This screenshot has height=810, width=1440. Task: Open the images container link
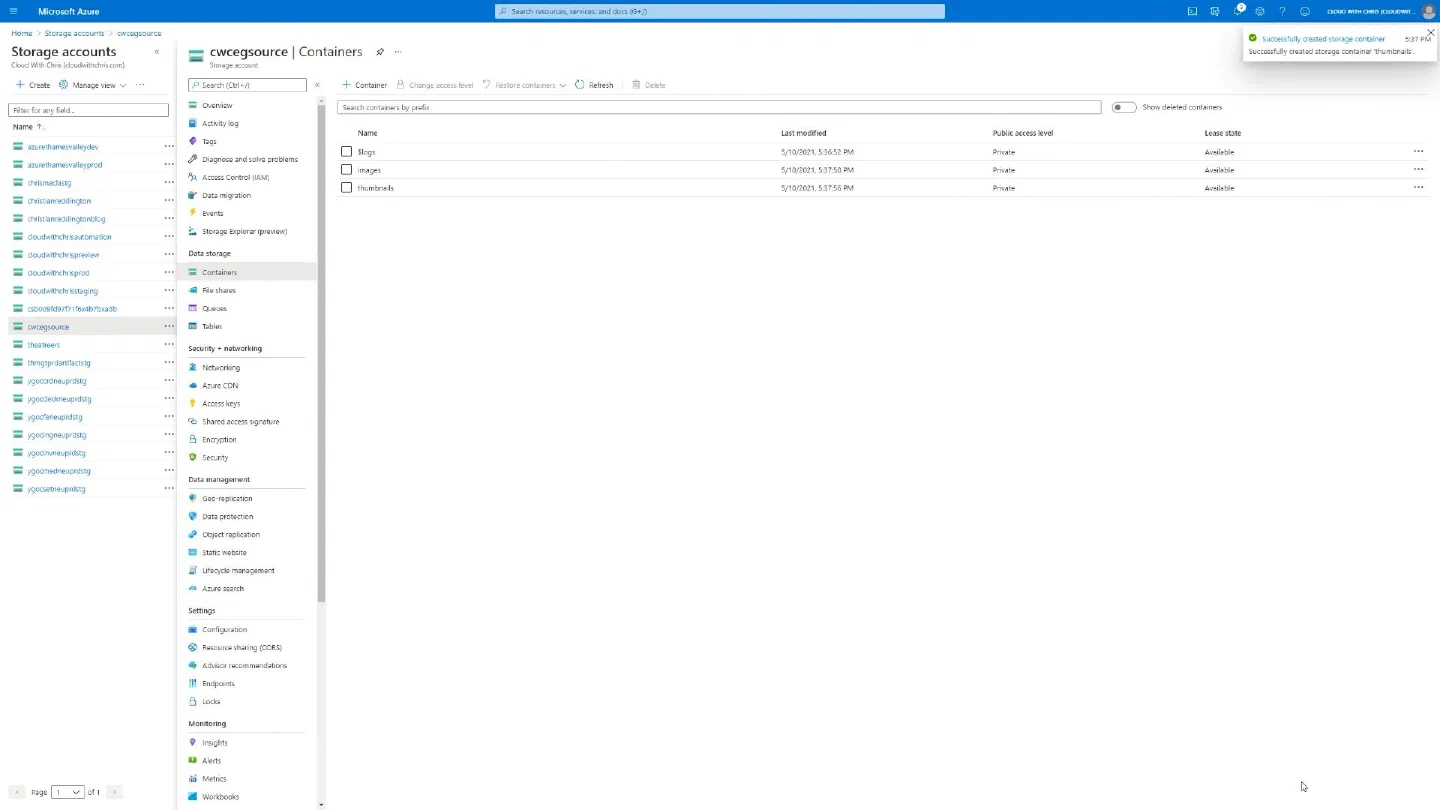(369, 170)
